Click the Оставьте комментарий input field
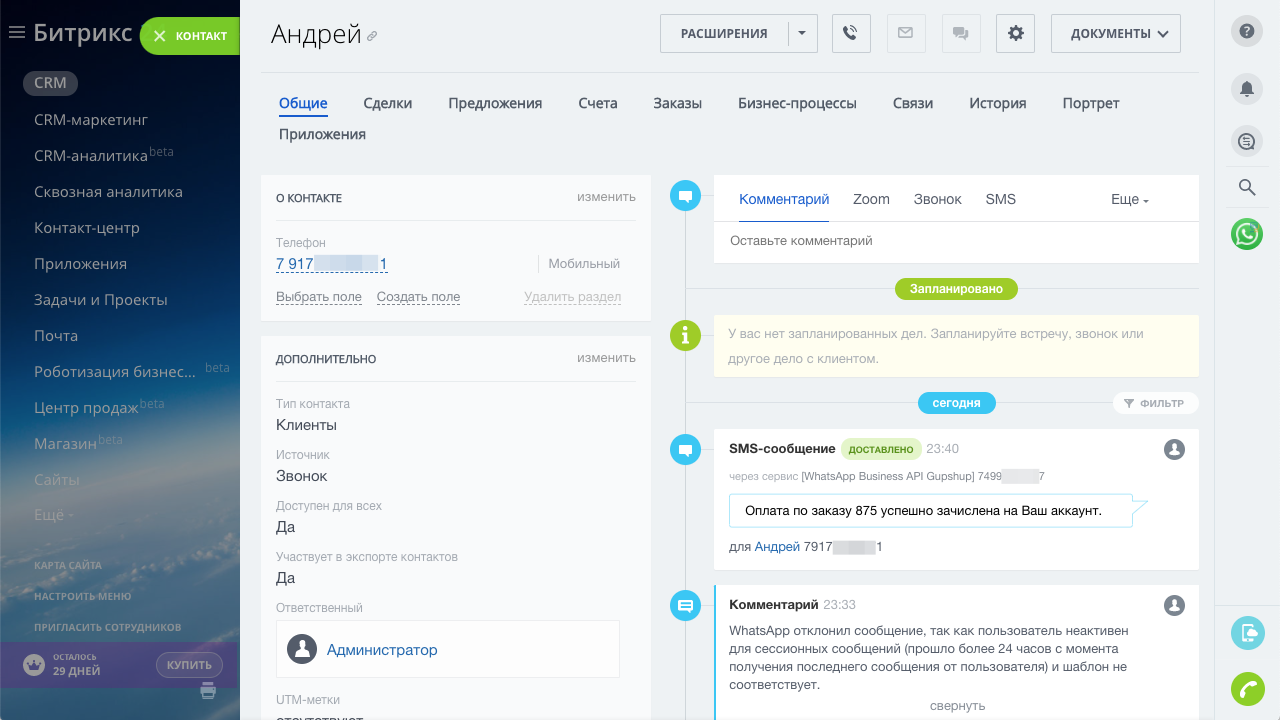Image resolution: width=1280 pixels, height=720 pixels. click(956, 241)
